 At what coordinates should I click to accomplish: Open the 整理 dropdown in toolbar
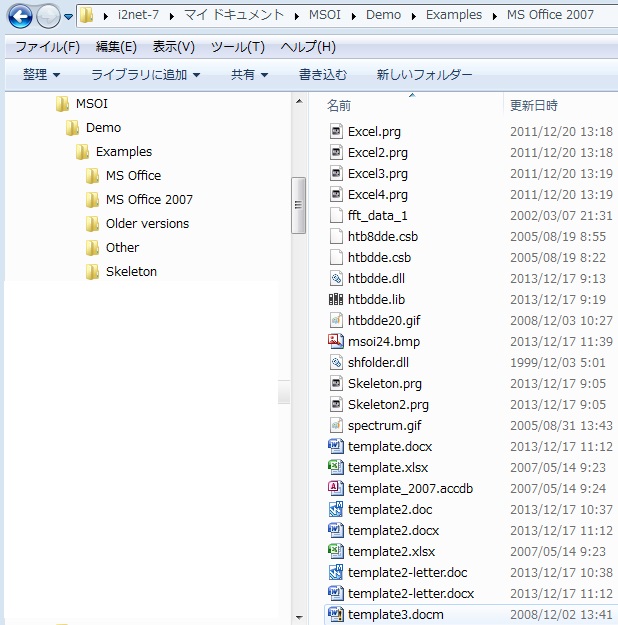coord(41,75)
